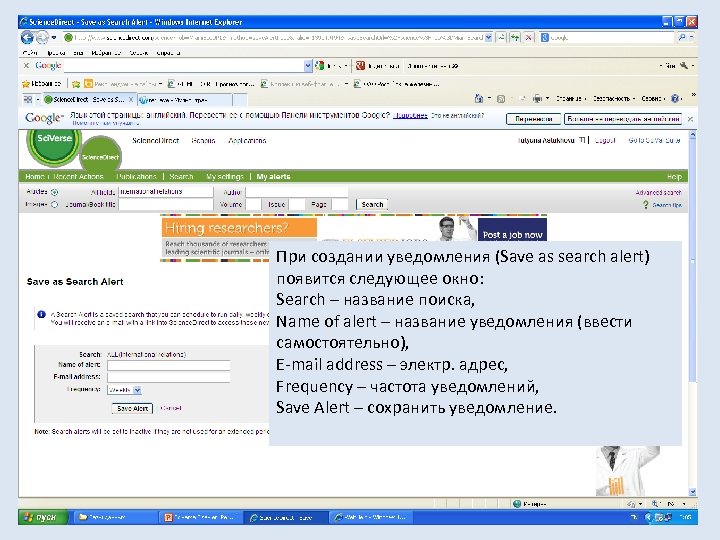
Task: Click the All fields search input
Action: click(x=166, y=192)
